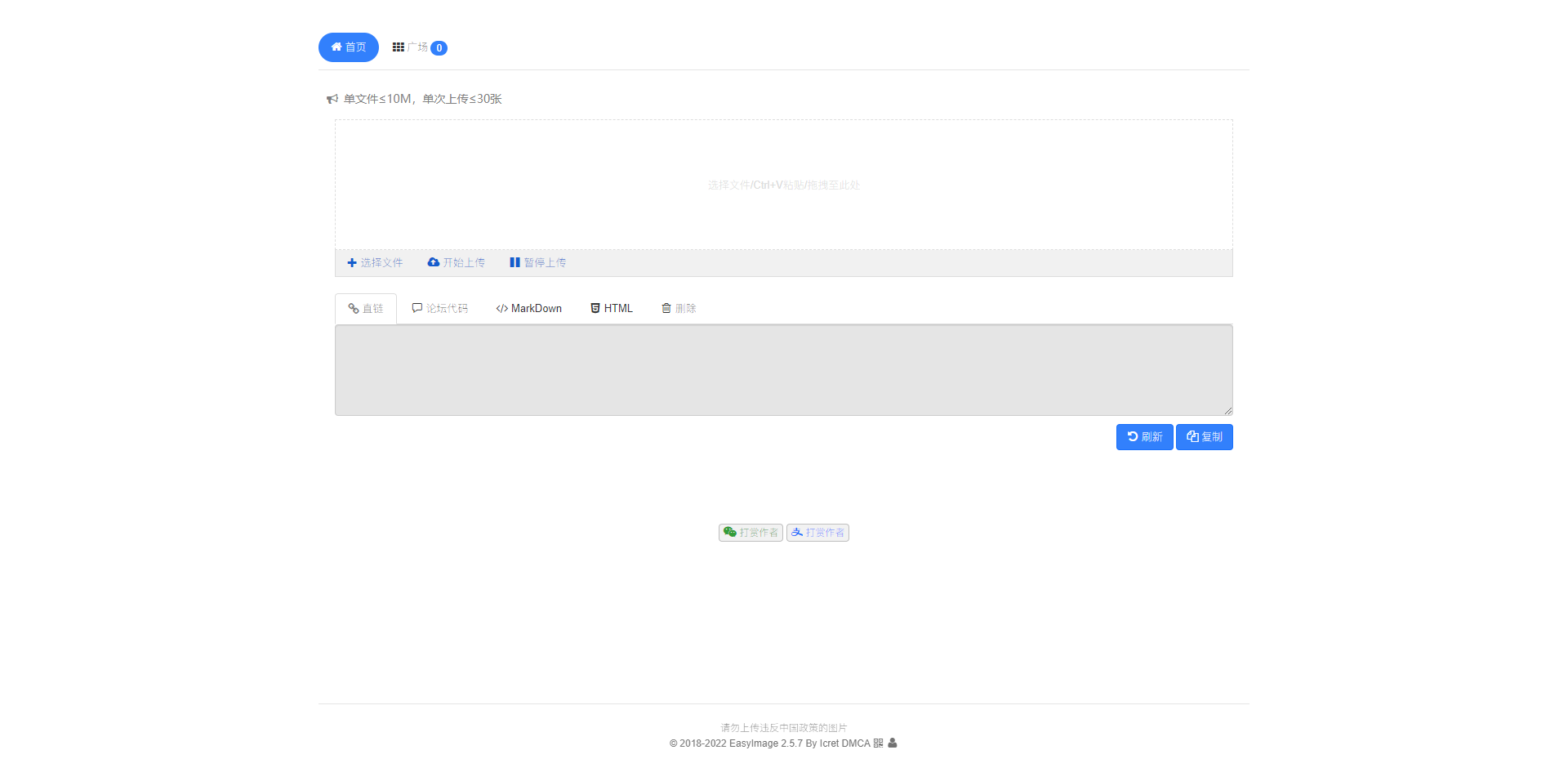The height and width of the screenshot is (759, 1568).
Task: Open the EasyImage 2.5.7 footer link
Action: 766,743
